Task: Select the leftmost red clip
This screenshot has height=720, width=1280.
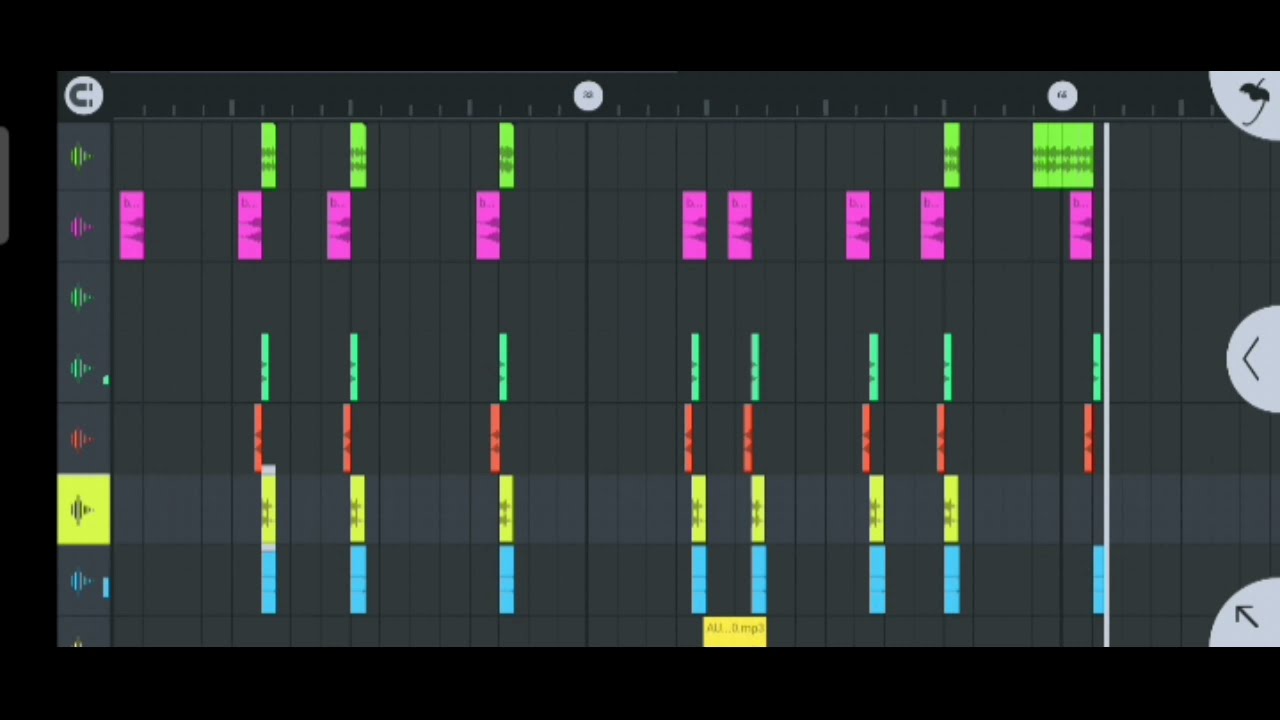Action: tap(258, 439)
